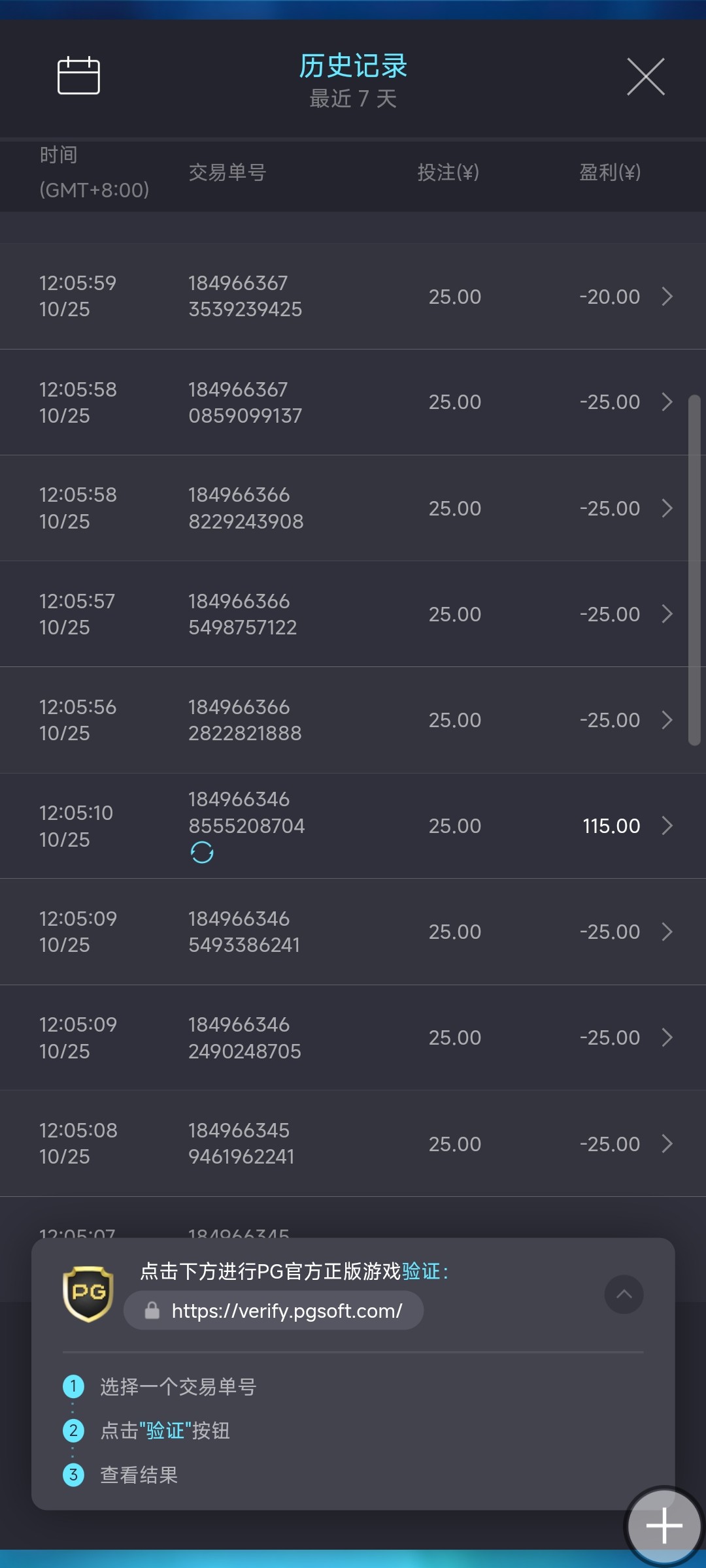Collapse the PG verification popup

tap(624, 1294)
